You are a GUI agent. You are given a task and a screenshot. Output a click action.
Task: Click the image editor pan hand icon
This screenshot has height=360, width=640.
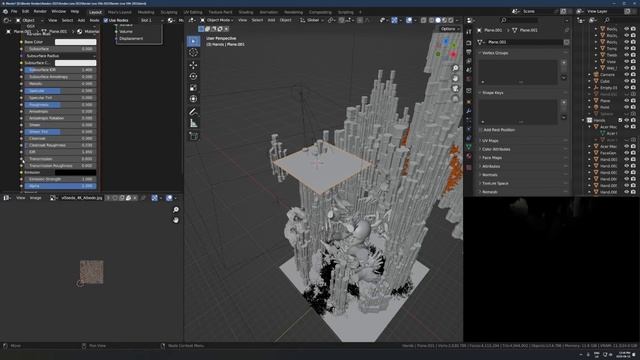pyautogui.click(x=176, y=220)
